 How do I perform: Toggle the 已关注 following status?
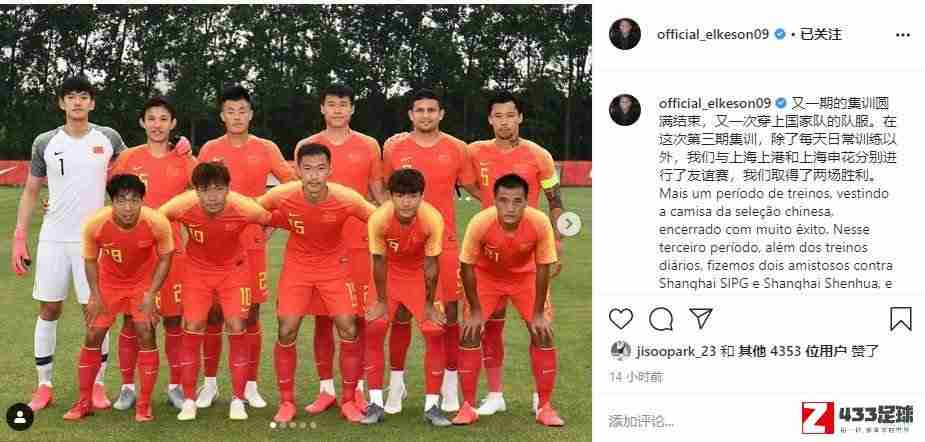coord(821,34)
